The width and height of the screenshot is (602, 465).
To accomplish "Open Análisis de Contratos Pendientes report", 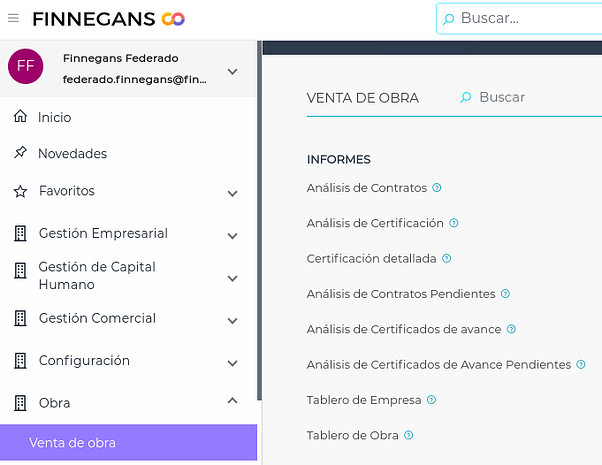I will 400,294.
